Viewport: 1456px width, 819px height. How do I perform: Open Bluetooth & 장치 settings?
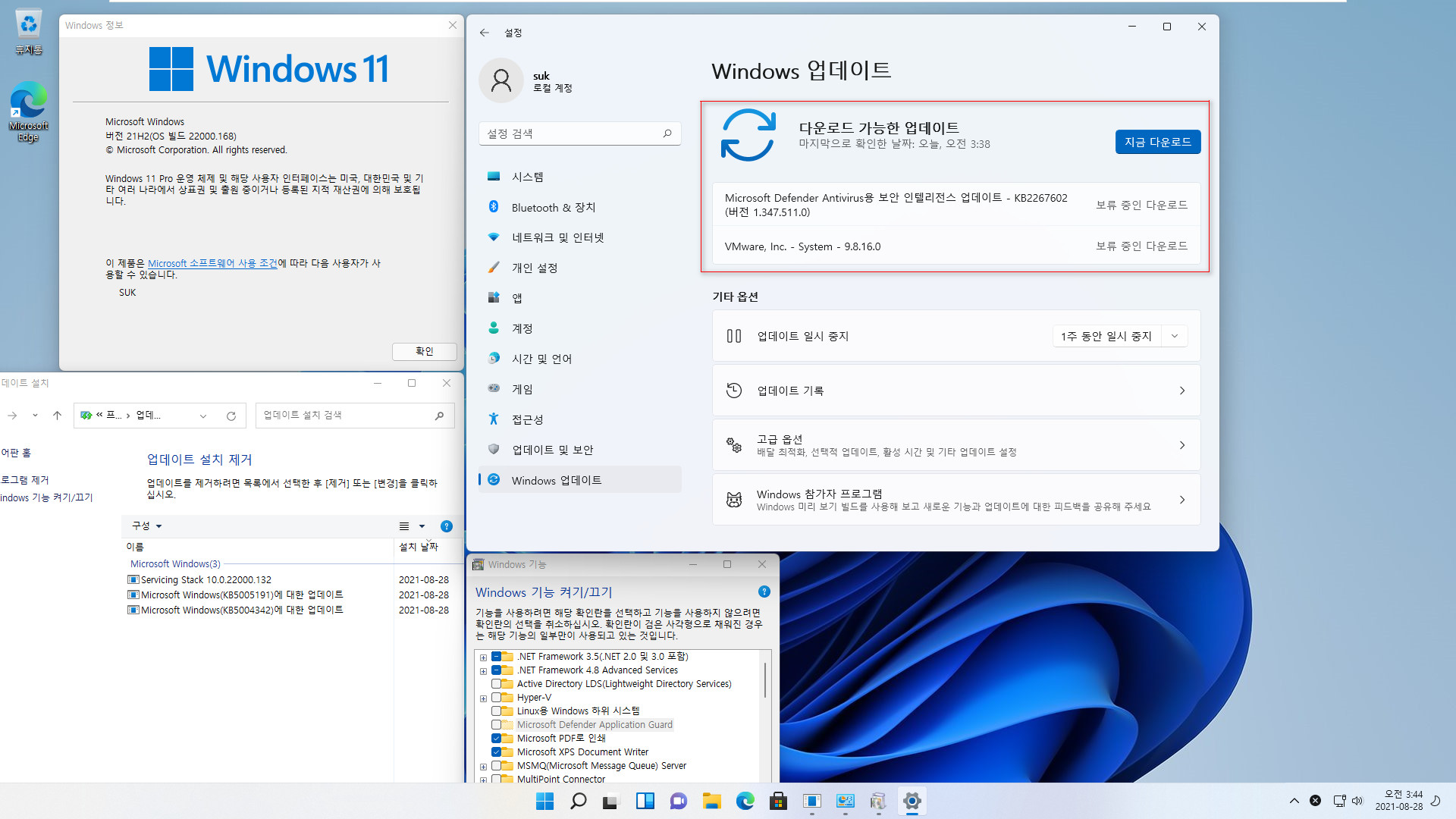pyautogui.click(x=580, y=207)
